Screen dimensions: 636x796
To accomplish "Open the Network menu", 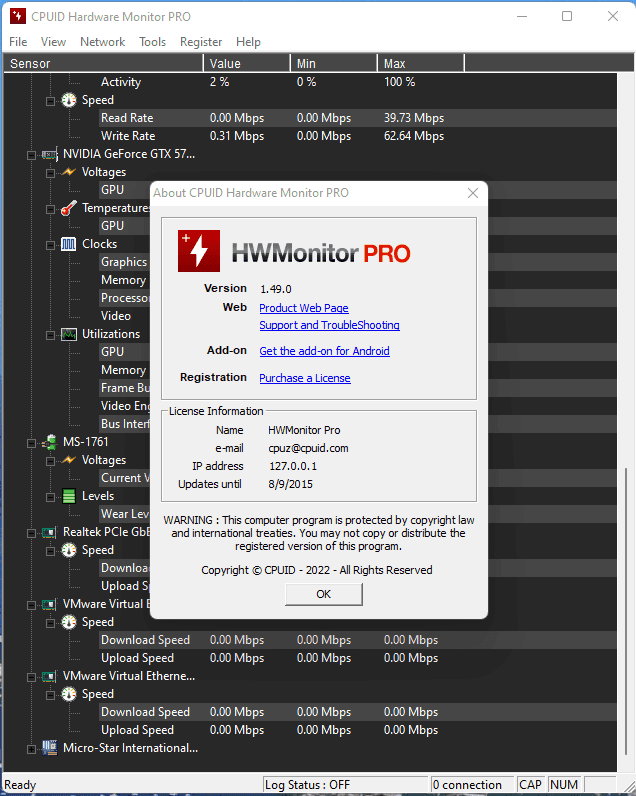I will [102, 42].
